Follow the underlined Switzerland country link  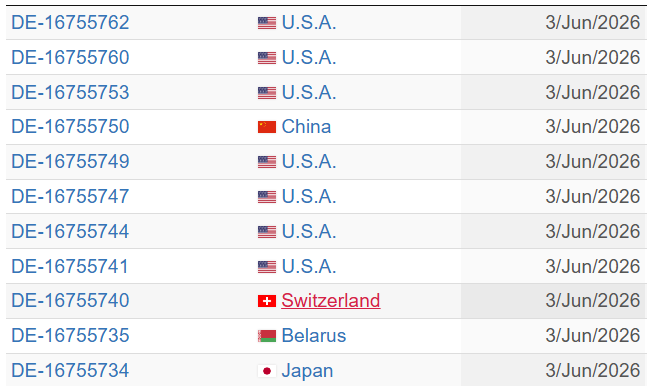[x=331, y=301]
